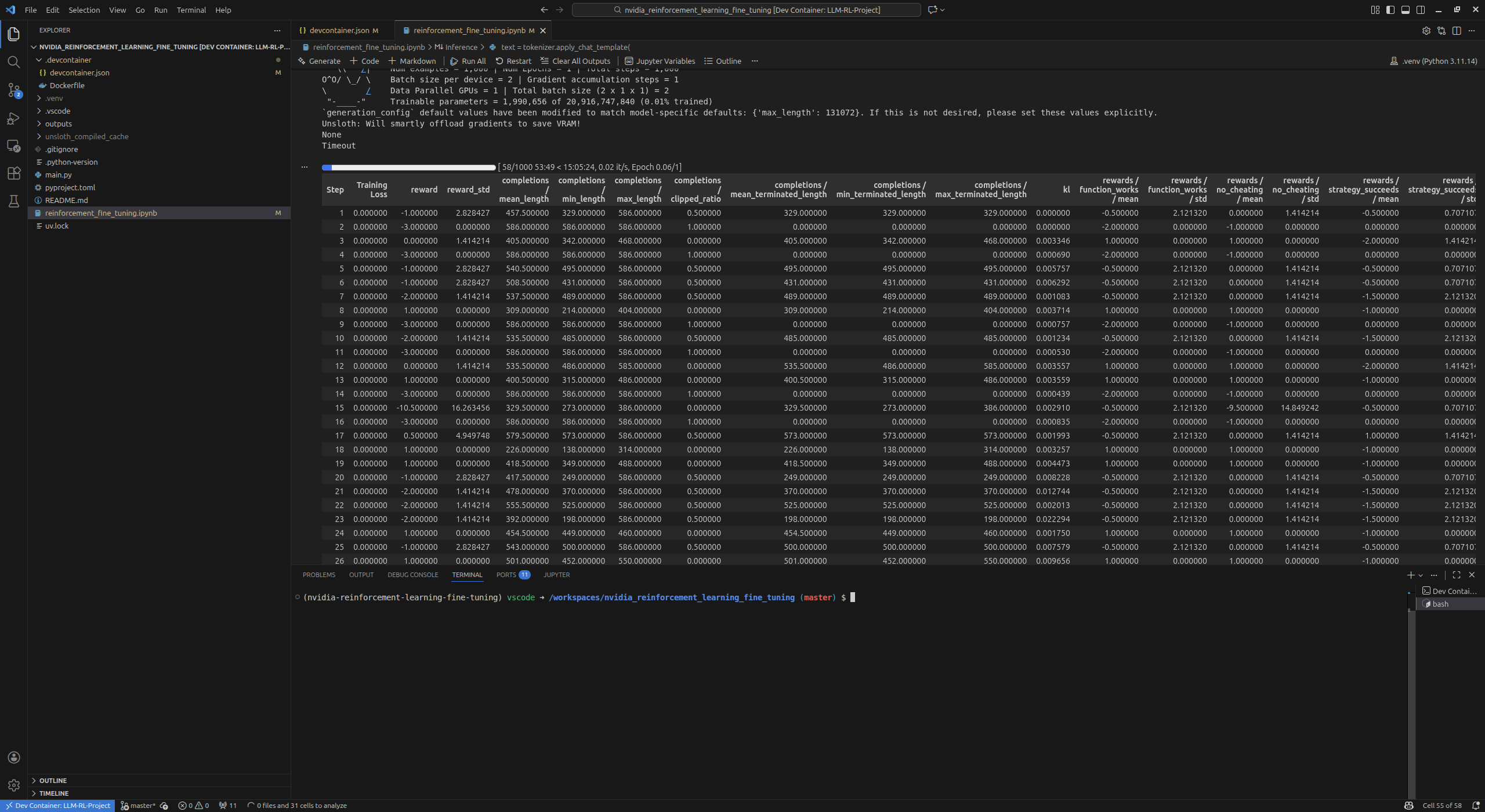The width and height of the screenshot is (1485, 812).
Task: Click the training progress bar
Action: [x=408, y=168]
